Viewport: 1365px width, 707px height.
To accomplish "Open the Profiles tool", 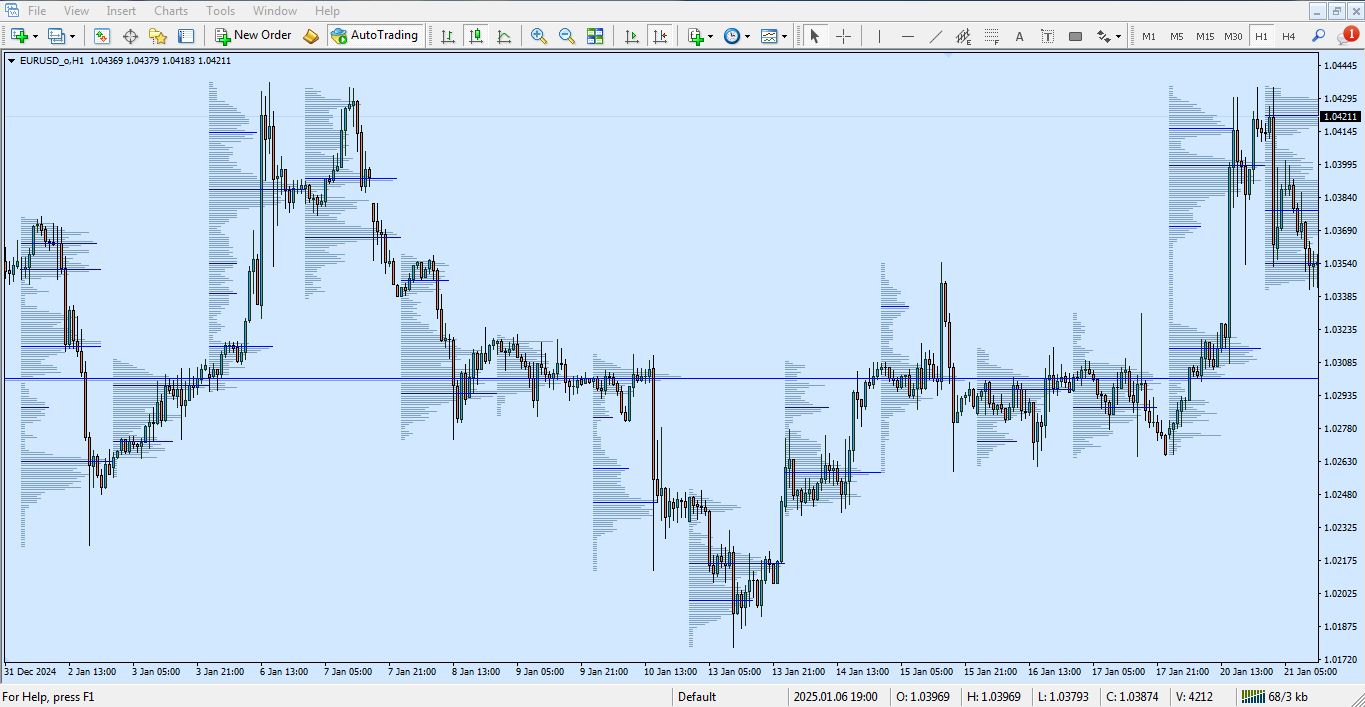I will tap(56, 36).
